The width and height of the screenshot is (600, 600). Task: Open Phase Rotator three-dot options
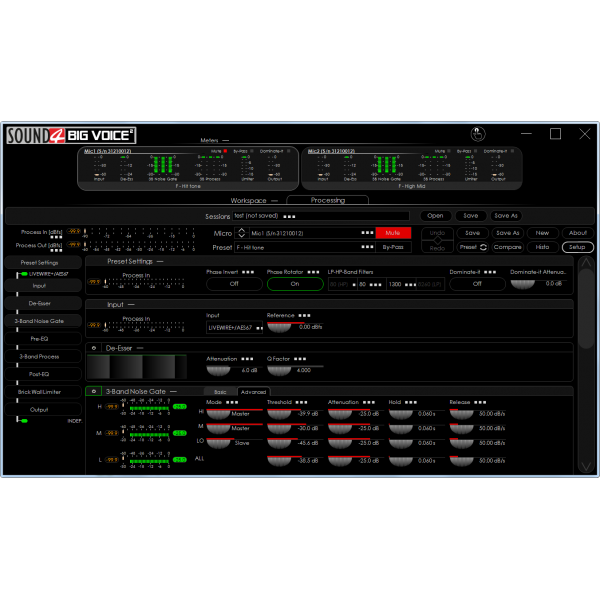313,272
